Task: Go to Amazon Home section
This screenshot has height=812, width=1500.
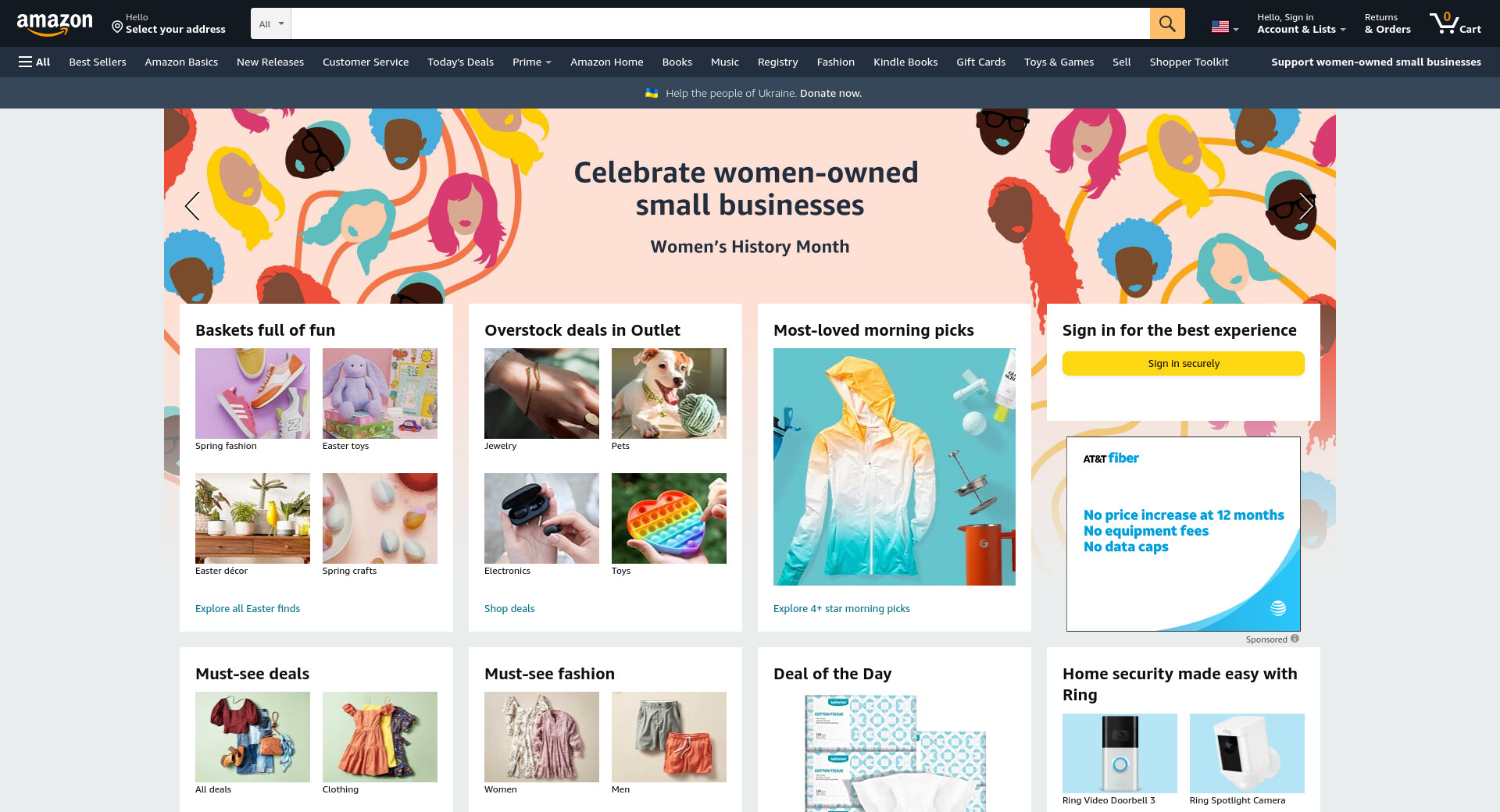Action: point(607,62)
